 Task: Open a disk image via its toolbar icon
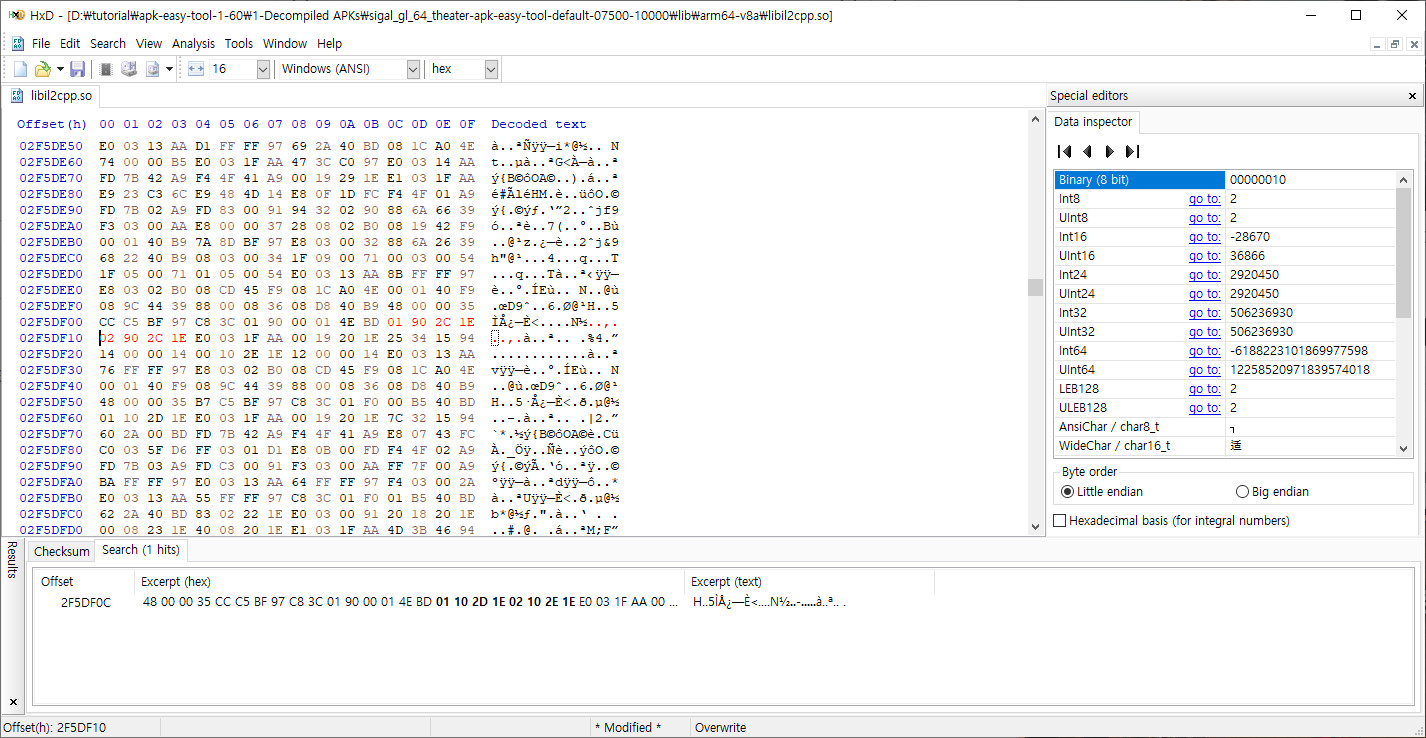(151, 68)
